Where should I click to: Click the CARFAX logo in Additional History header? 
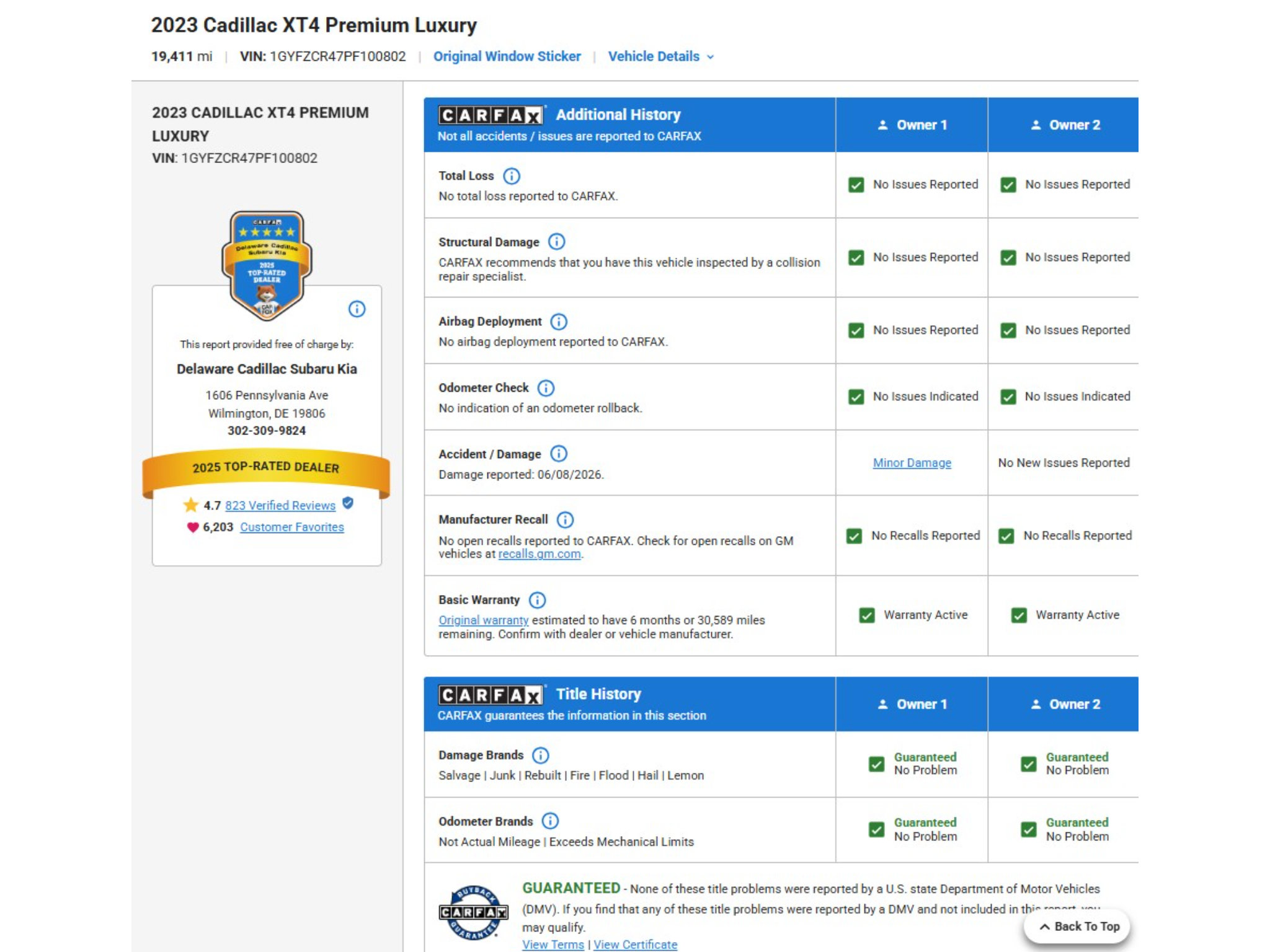tap(491, 115)
